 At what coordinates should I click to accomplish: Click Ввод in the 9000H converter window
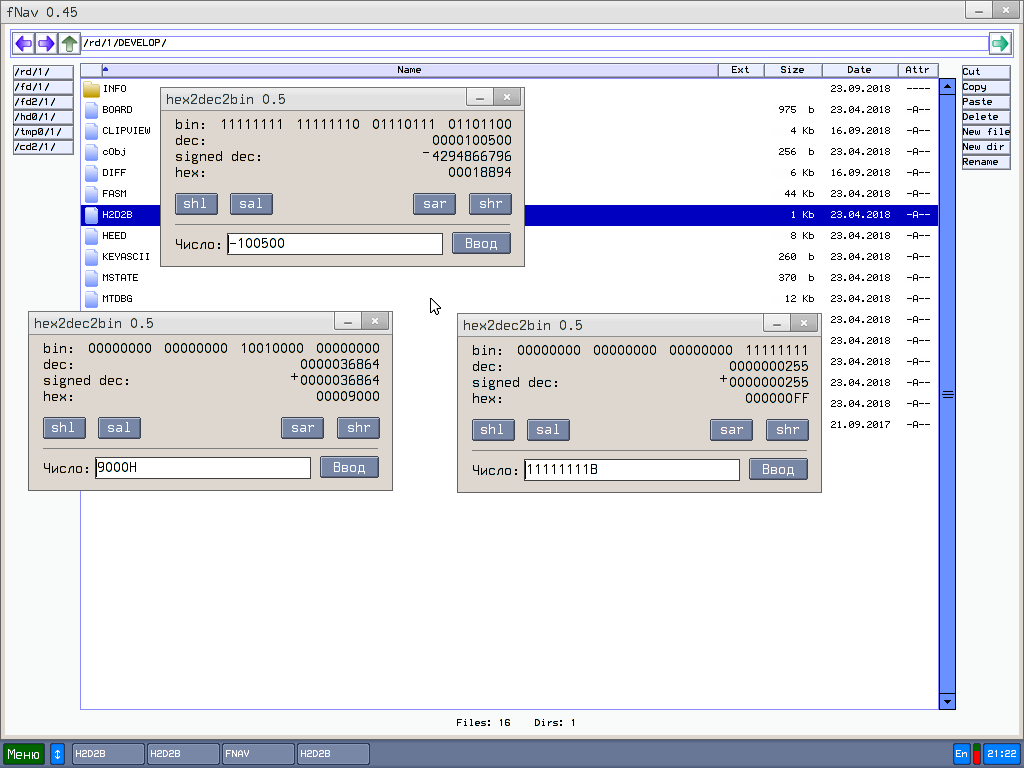click(349, 467)
